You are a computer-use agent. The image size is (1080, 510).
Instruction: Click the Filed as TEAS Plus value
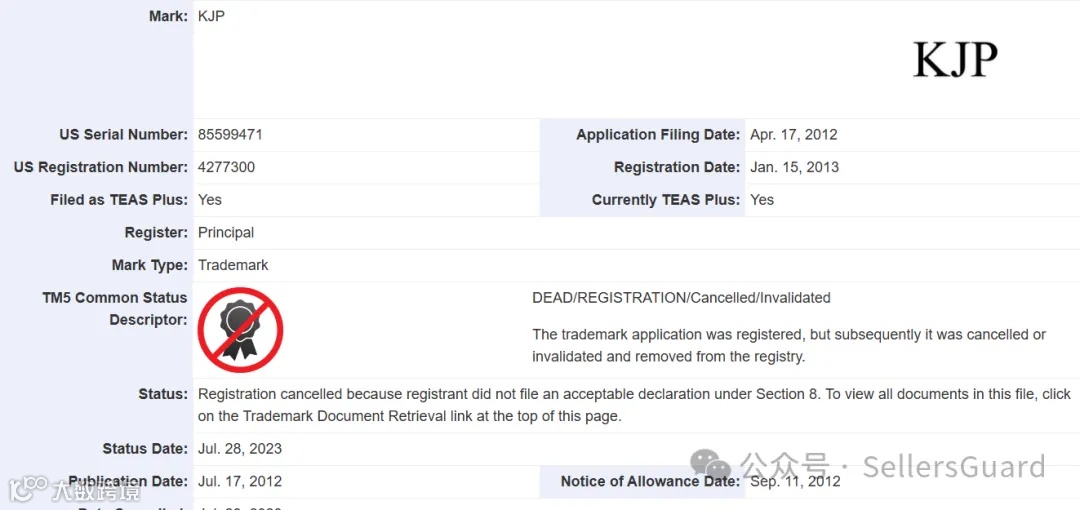[210, 199]
